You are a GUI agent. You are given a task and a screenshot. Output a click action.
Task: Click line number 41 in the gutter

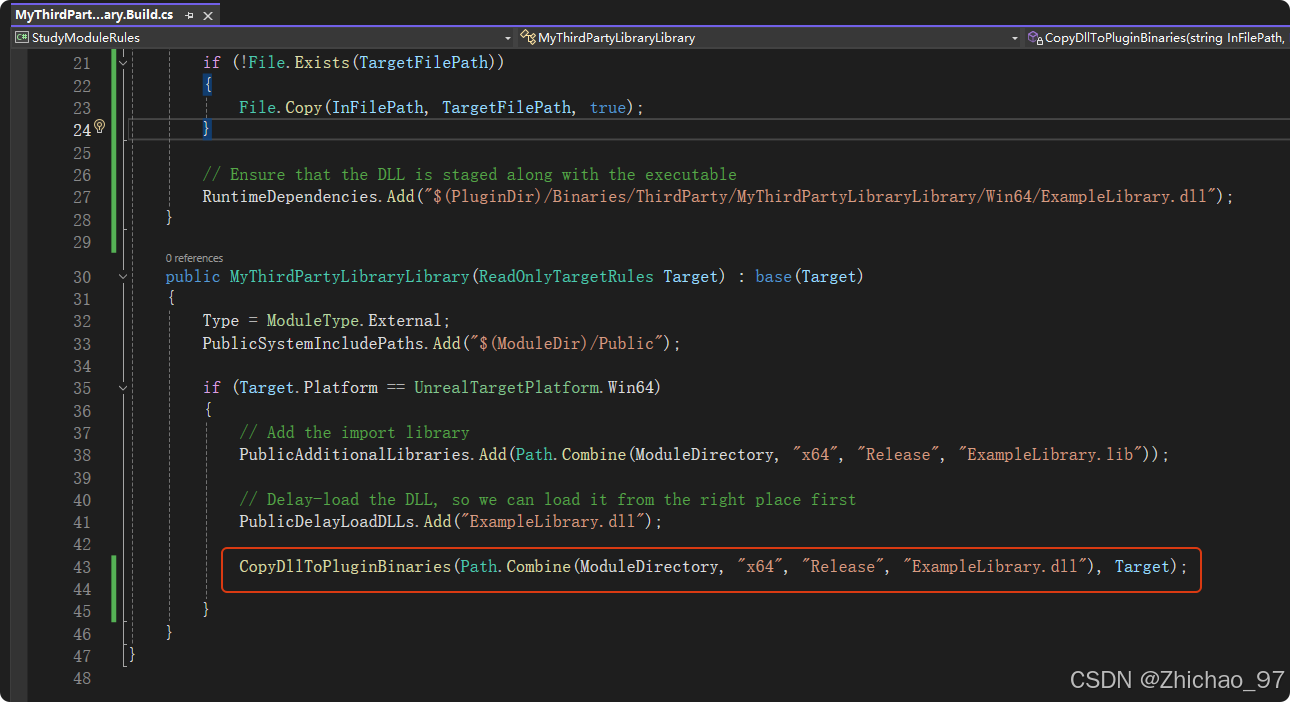[81, 522]
